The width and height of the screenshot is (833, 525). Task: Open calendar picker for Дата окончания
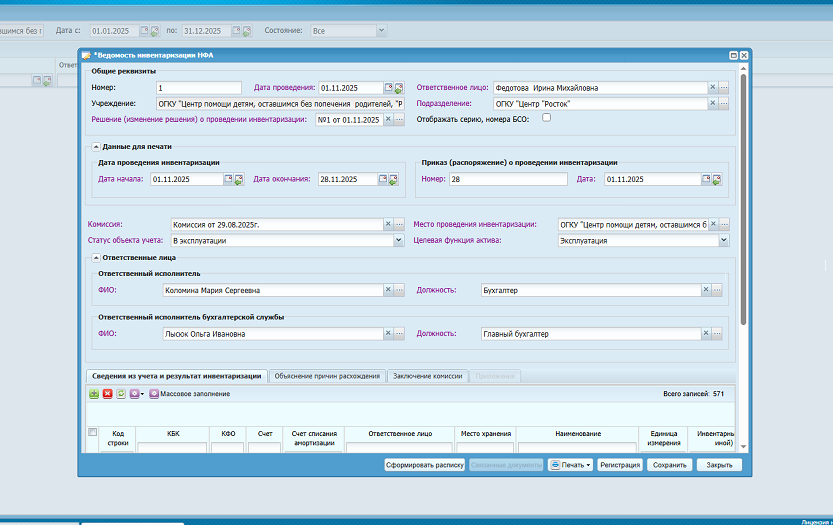pos(383,180)
